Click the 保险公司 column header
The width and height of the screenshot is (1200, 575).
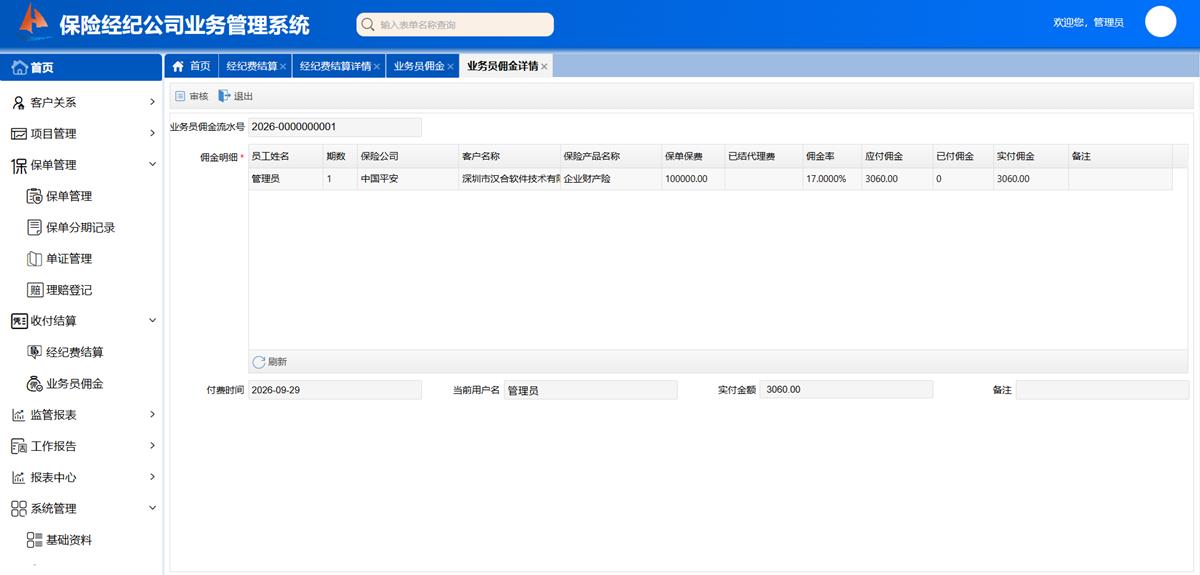[407, 156]
